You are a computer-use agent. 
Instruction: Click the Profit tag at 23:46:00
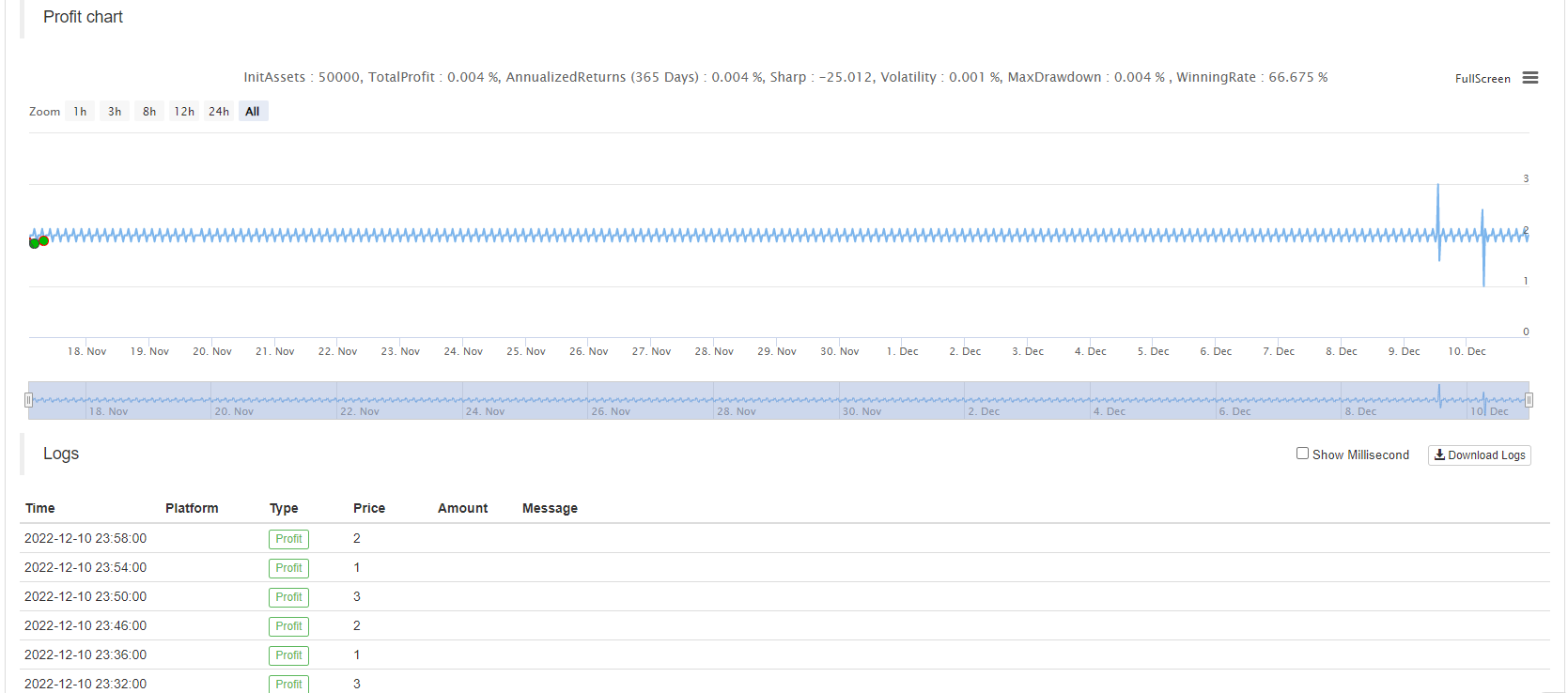click(288, 626)
